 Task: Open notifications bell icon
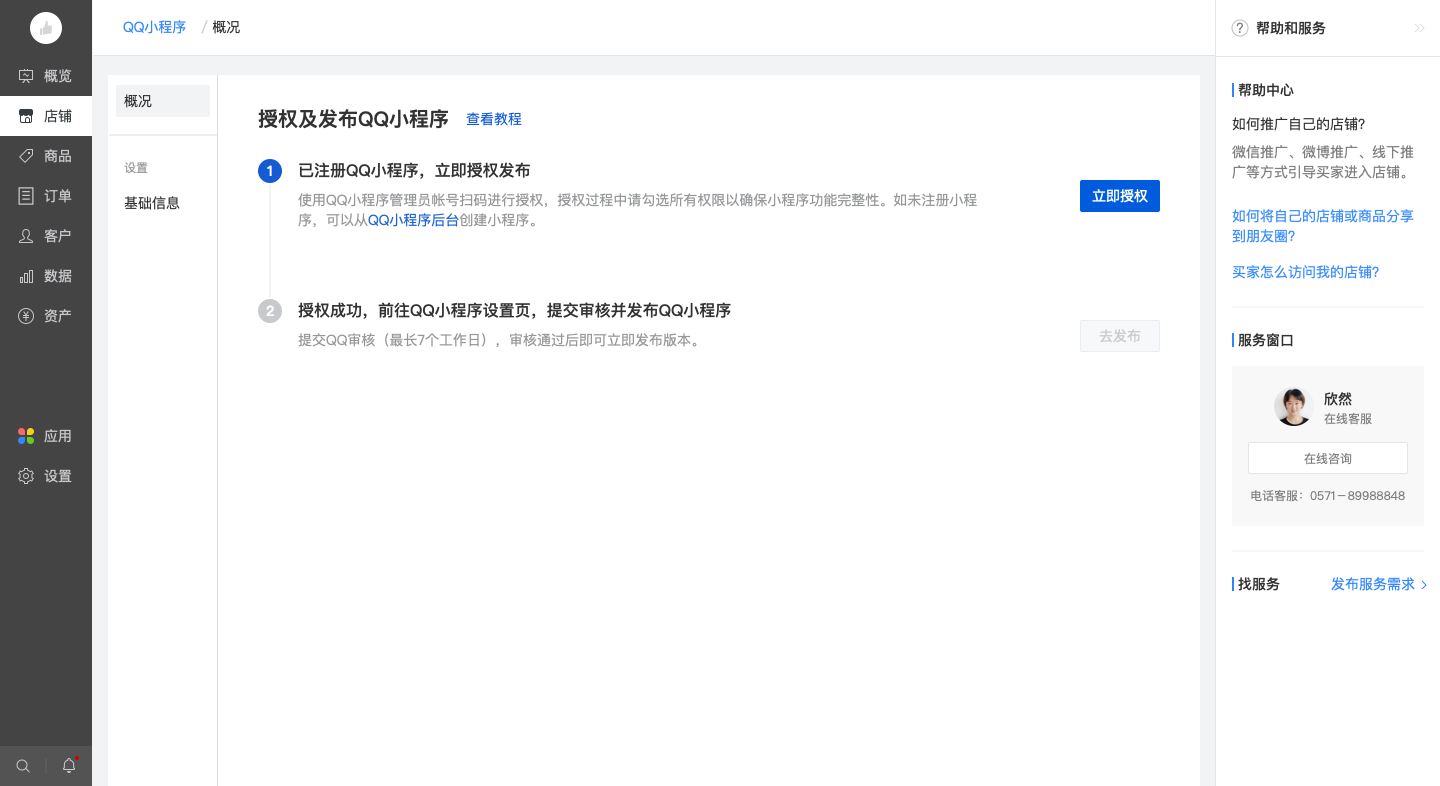[69, 766]
